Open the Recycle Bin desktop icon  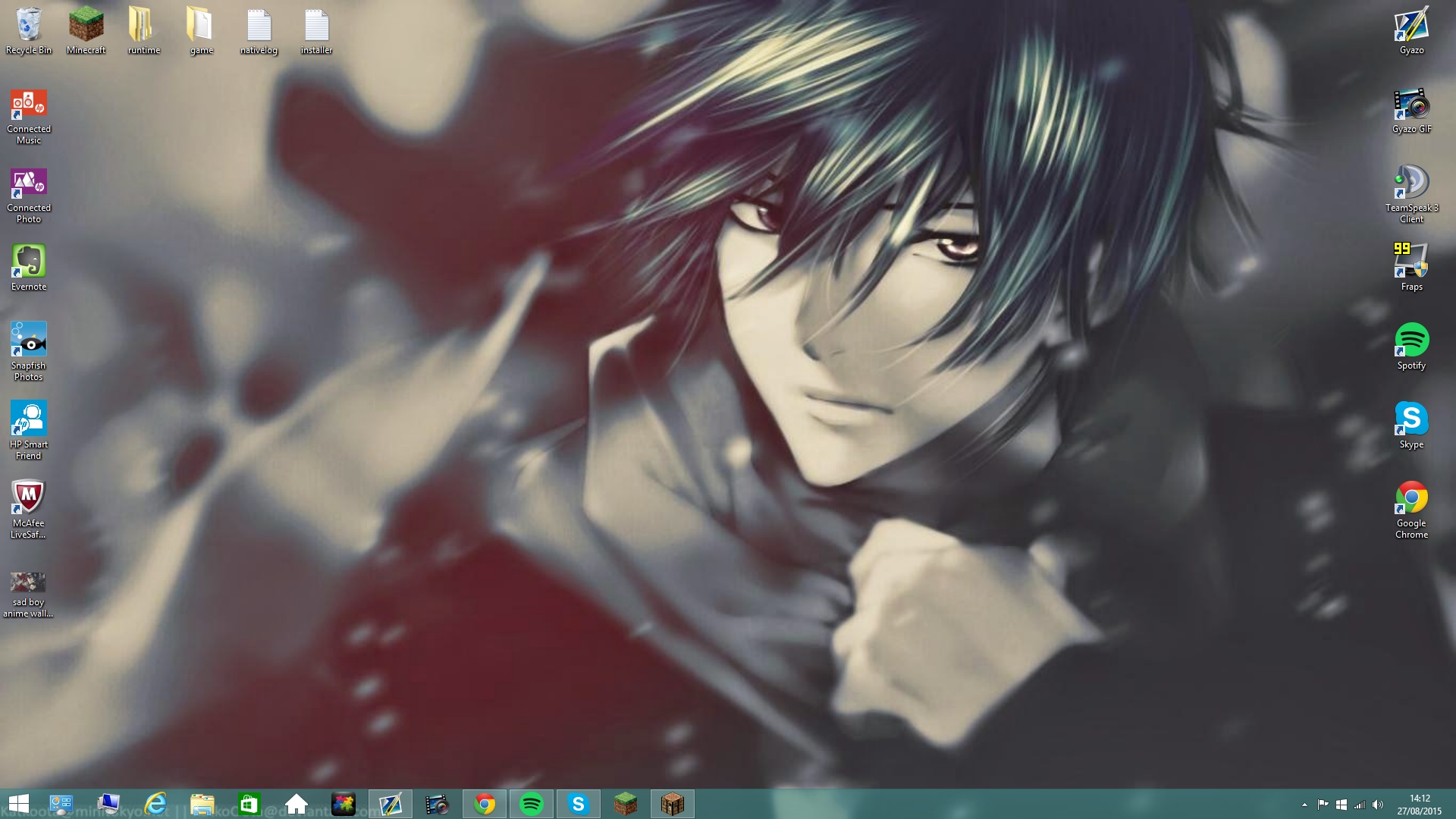pos(29,30)
